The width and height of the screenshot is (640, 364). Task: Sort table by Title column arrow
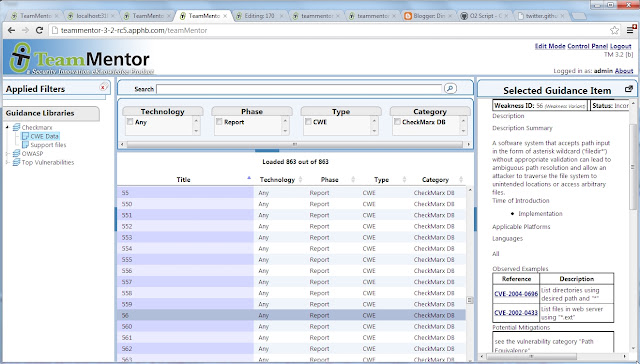[249, 178]
